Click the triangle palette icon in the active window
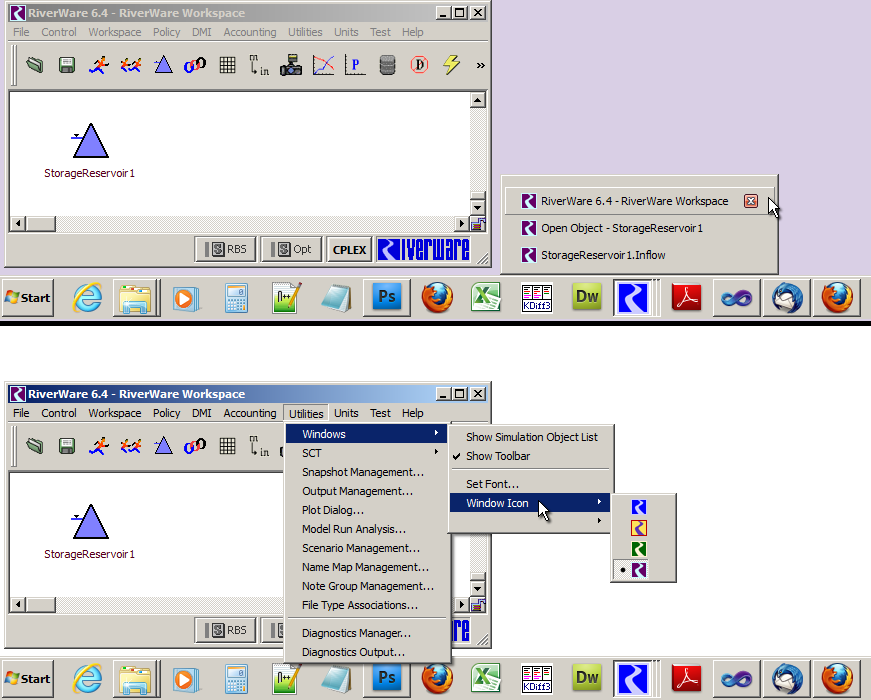This screenshot has width=871, height=700. pyautogui.click(x=163, y=446)
